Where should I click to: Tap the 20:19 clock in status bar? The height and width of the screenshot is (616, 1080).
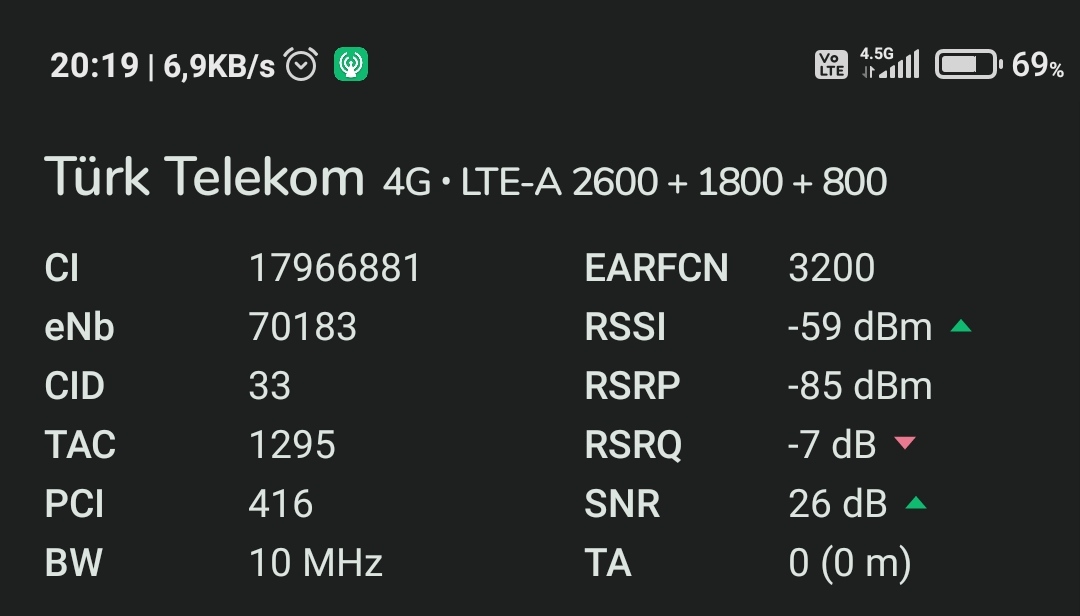[94, 66]
